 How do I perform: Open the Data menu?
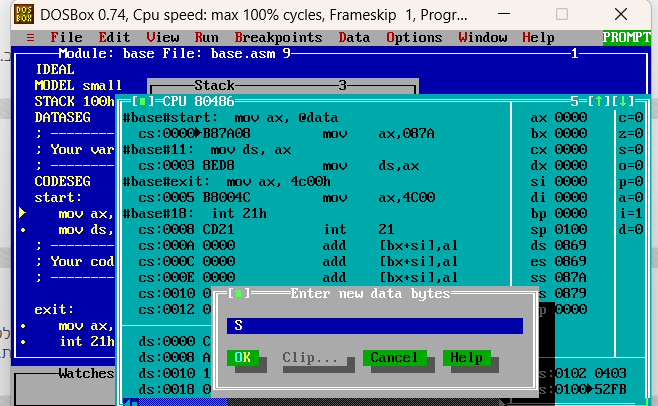354,38
